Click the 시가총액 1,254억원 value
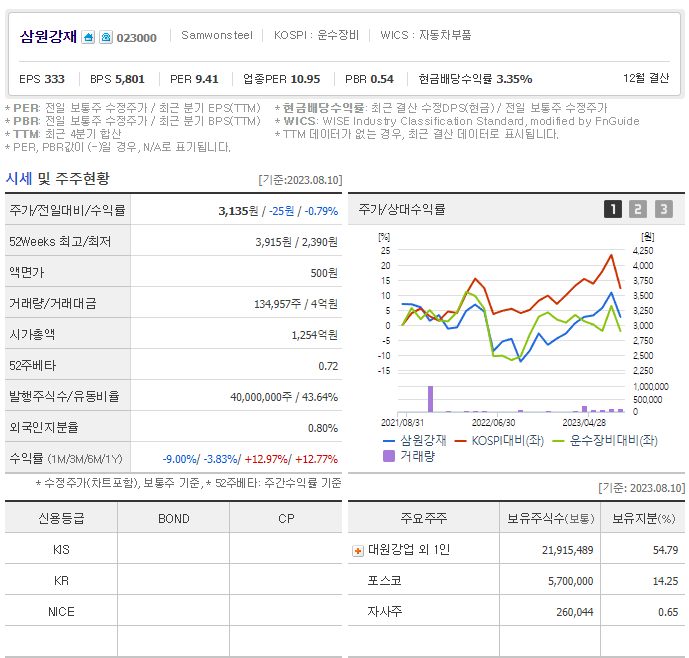Image resolution: width=689 pixels, height=658 pixels. [314, 335]
